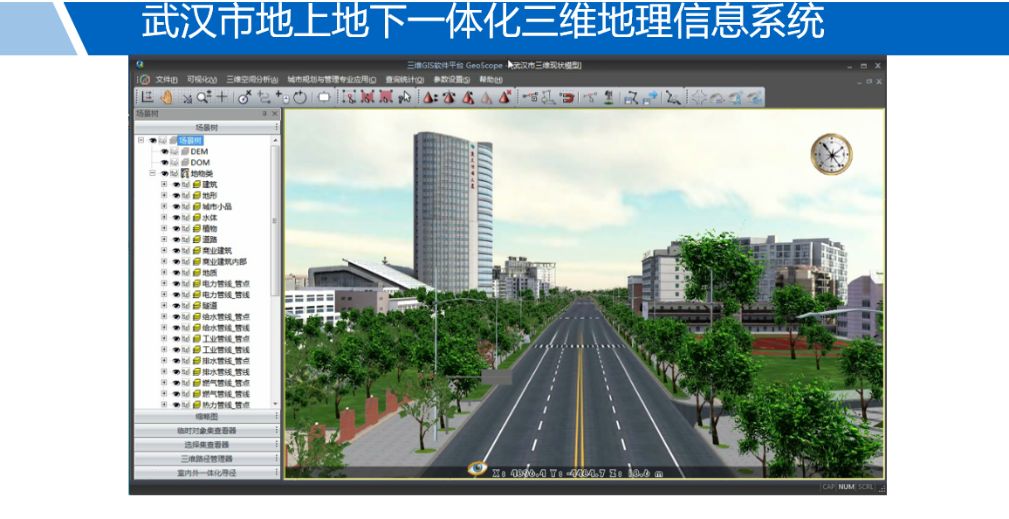This screenshot has width=1009, height=519.
Task: Click the magnifier zoom tool icon
Action: point(202,97)
